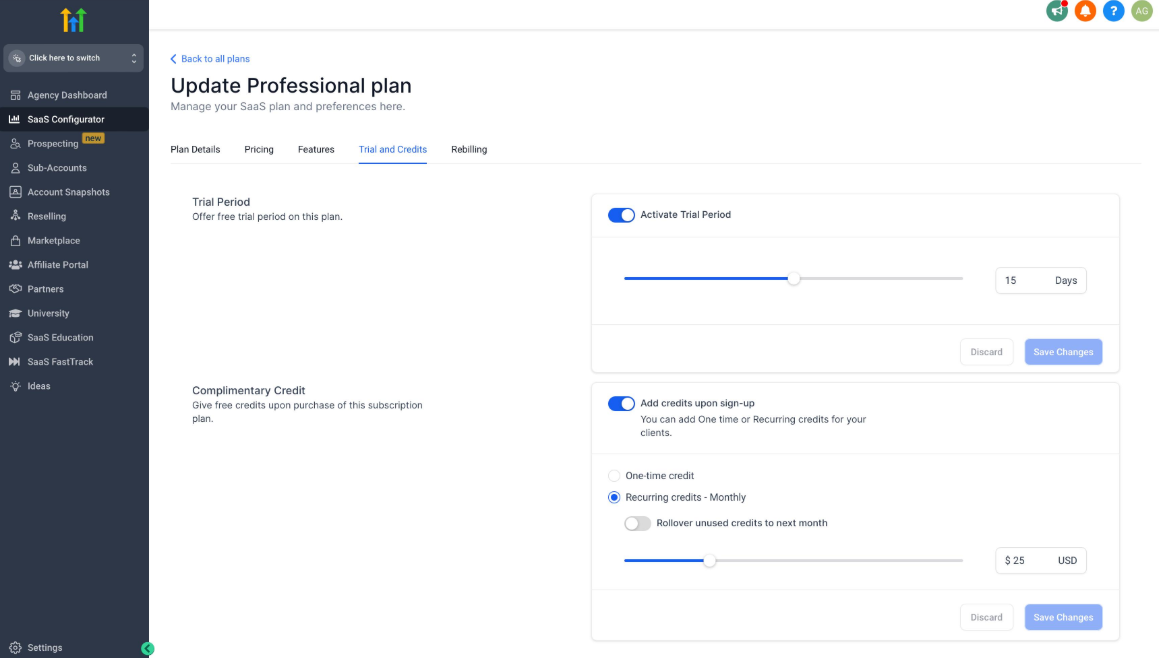Switch to the Pricing tab
Screen dimensions: 1159x658
(x=259, y=149)
